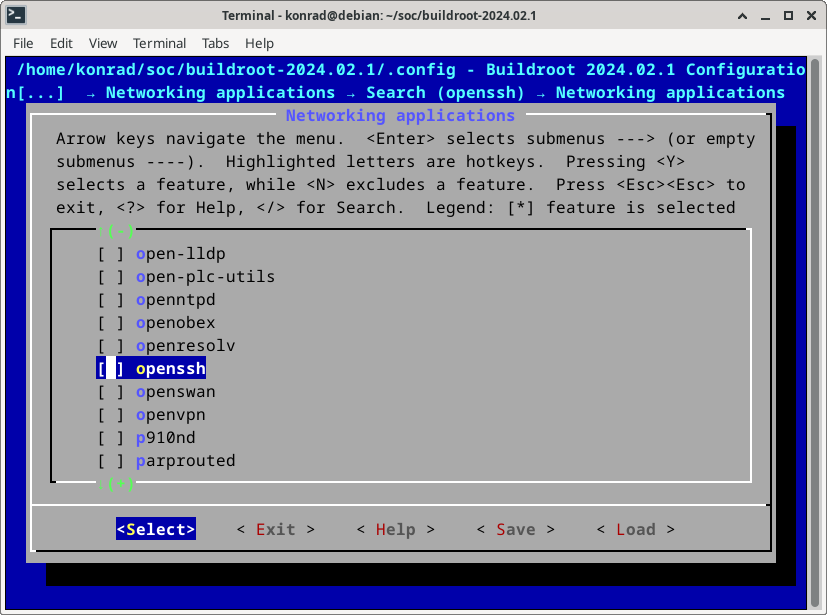Click the 'openntpd' label text

176,300
